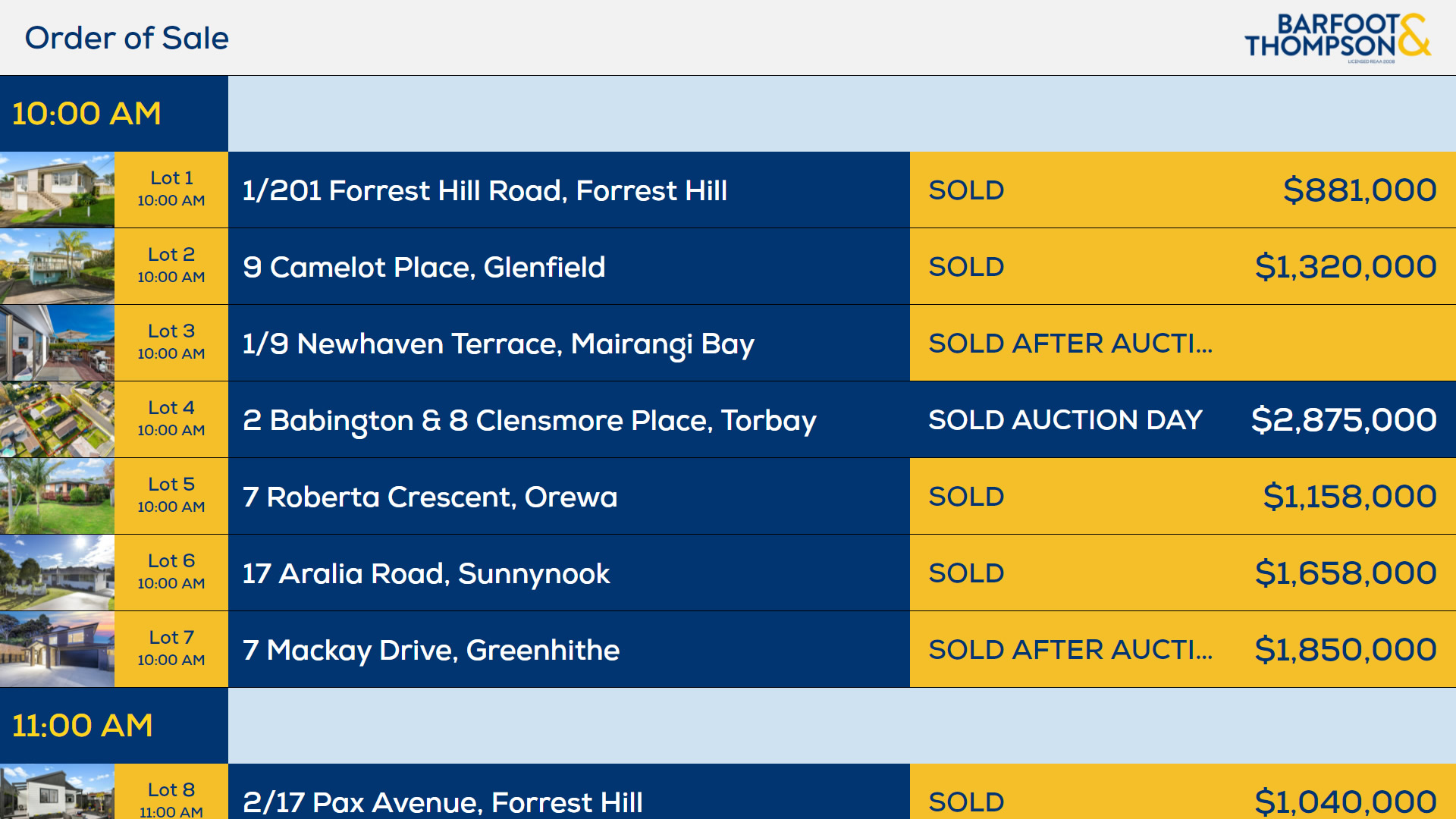The height and width of the screenshot is (819, 1456).
Task: Click the Order of Sale heading
Action: [x=127, y=38]
